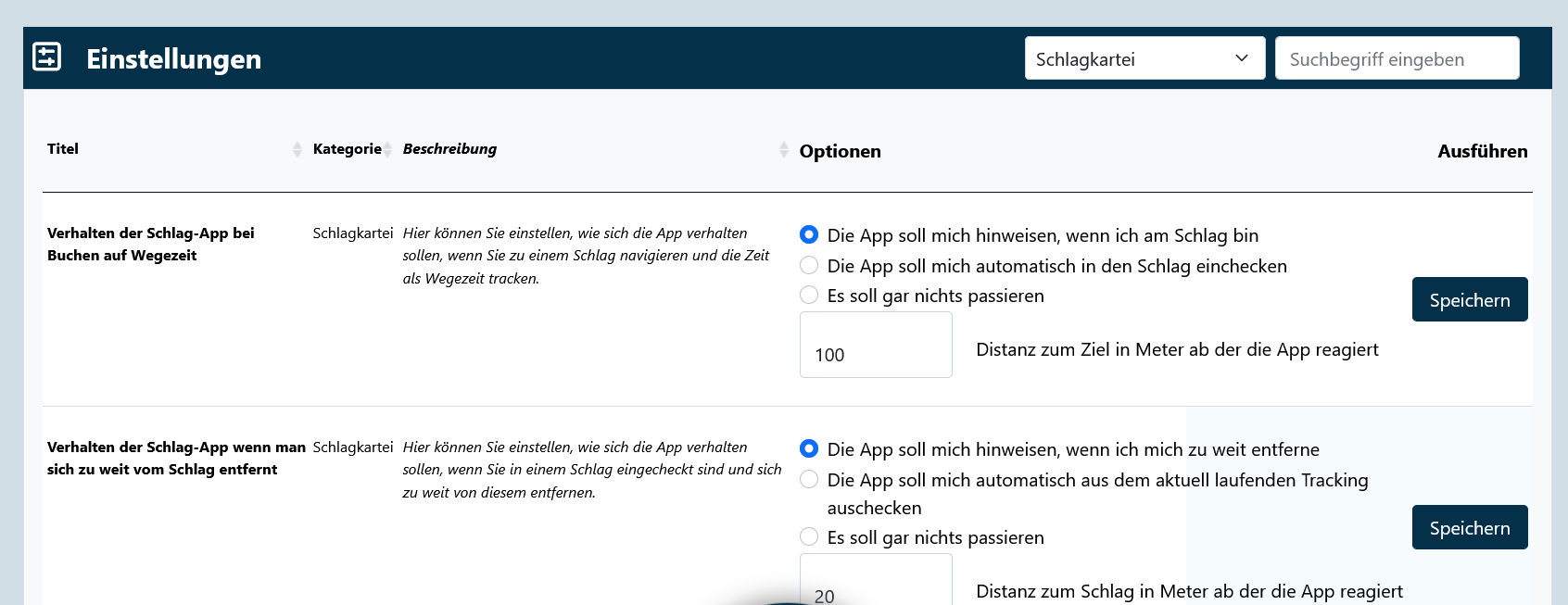The image size is (1568, 605).
Task: Sort table by Kategorie column arrows
Action: click(388, 149)
